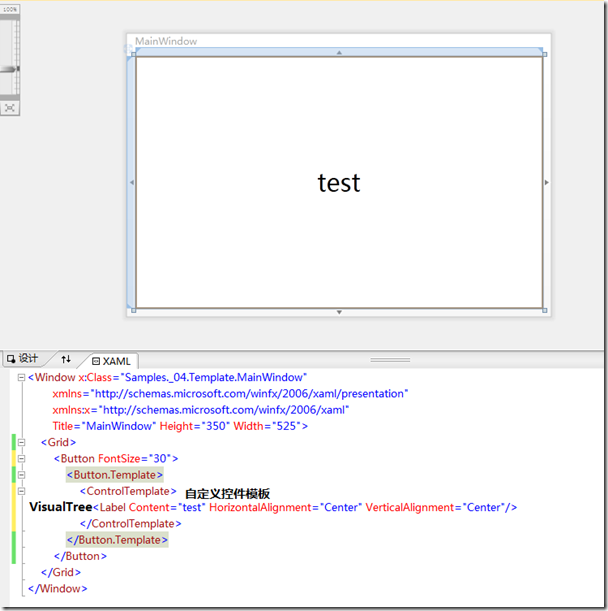Click the right margin arrow of the button

[546, 182]
